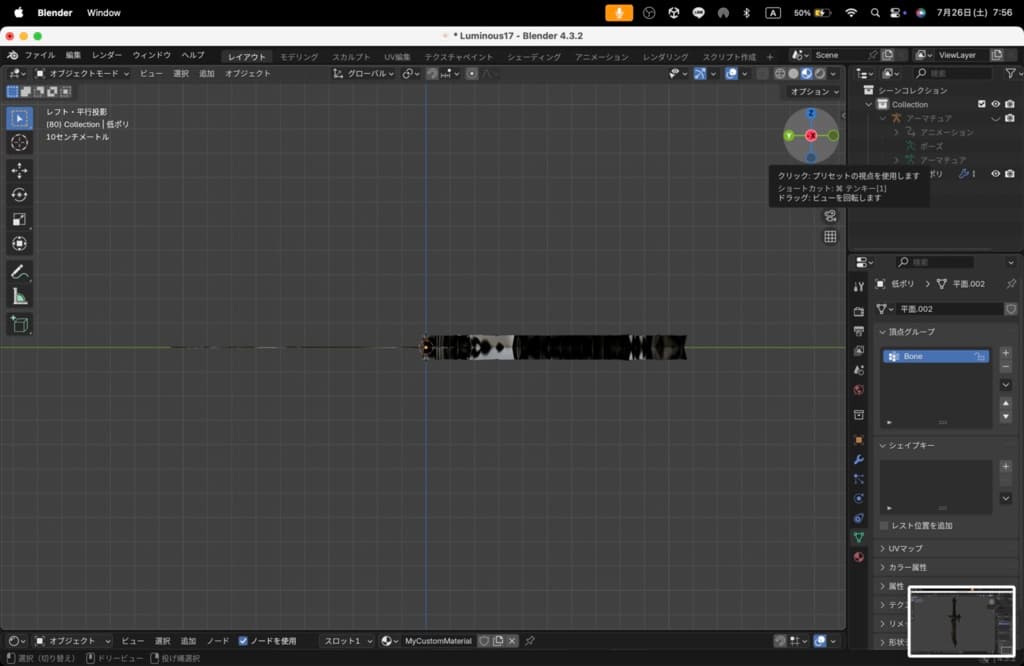This screenshot has width=1024, height=666.
Task: Select the Scale tool in the toolbar
Action: 19,219
